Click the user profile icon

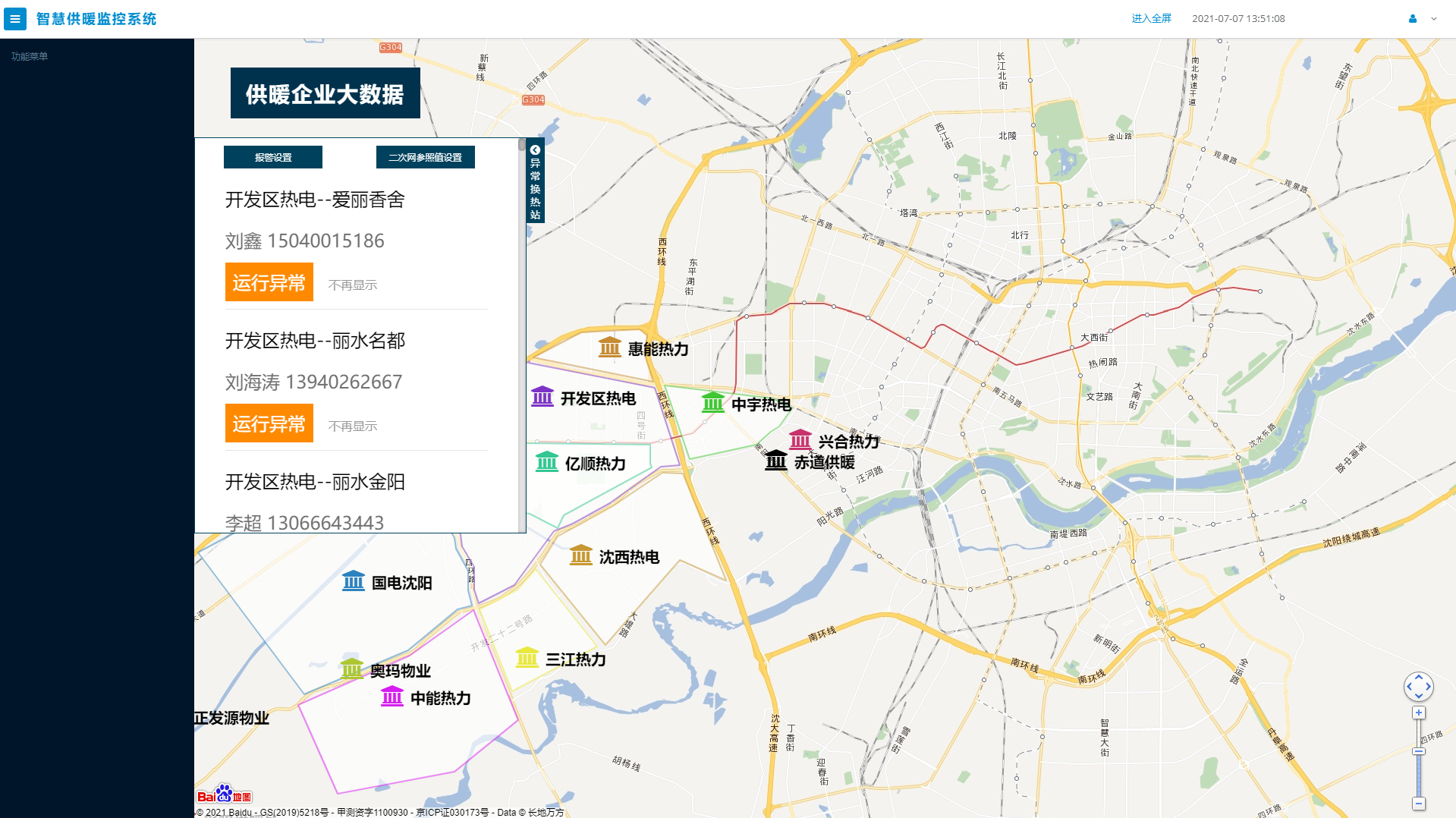[1413, 19]
